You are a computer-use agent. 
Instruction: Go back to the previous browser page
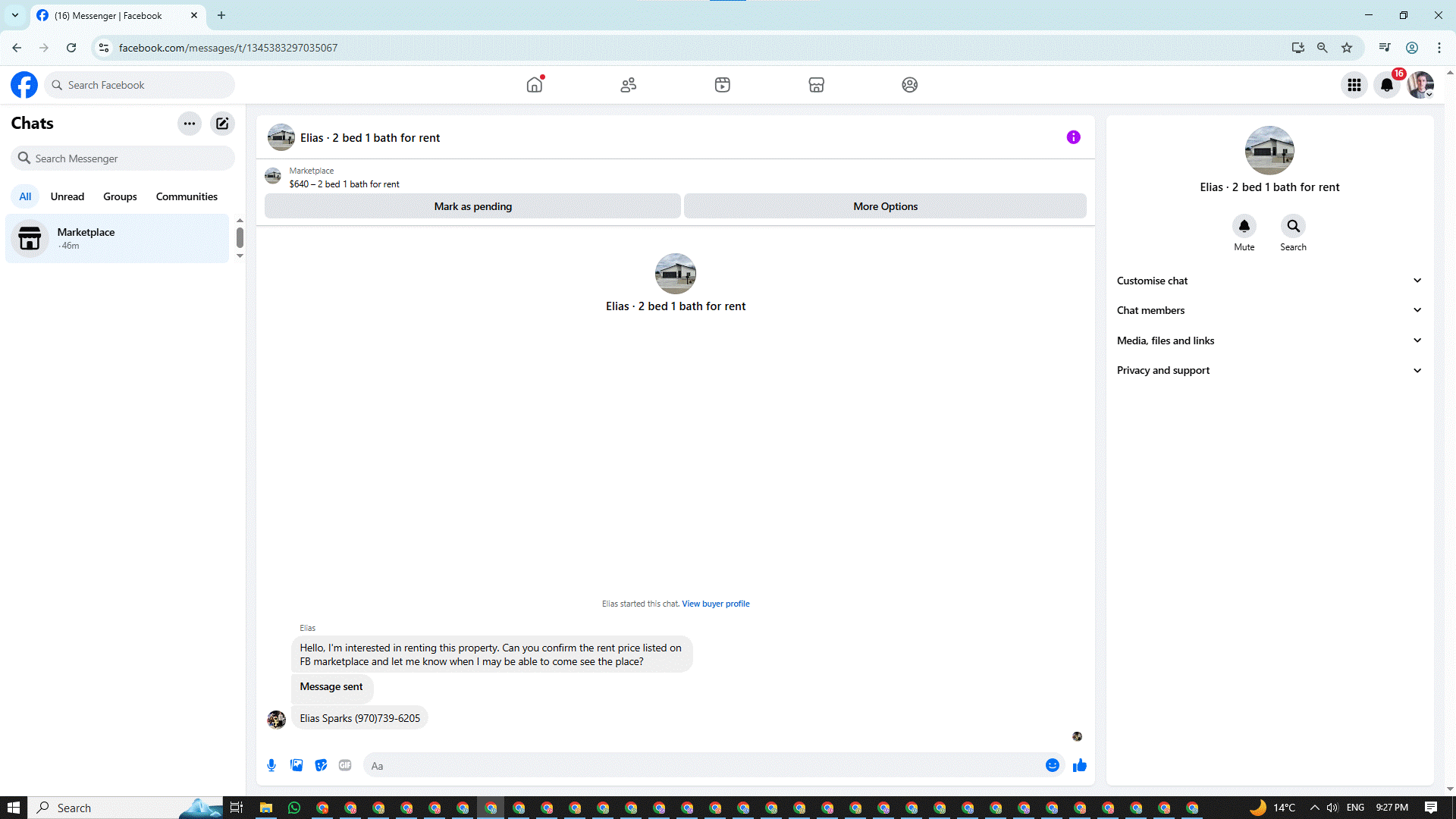tap(17, 48)
